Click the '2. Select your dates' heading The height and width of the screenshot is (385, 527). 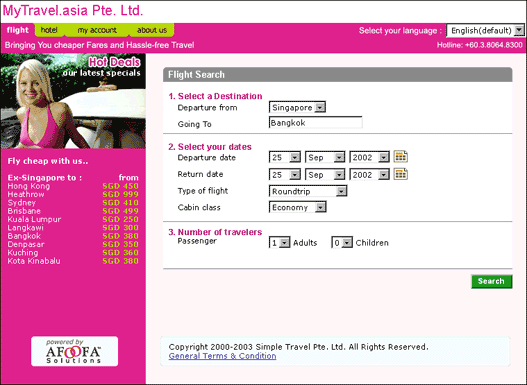tap(210, 147)
